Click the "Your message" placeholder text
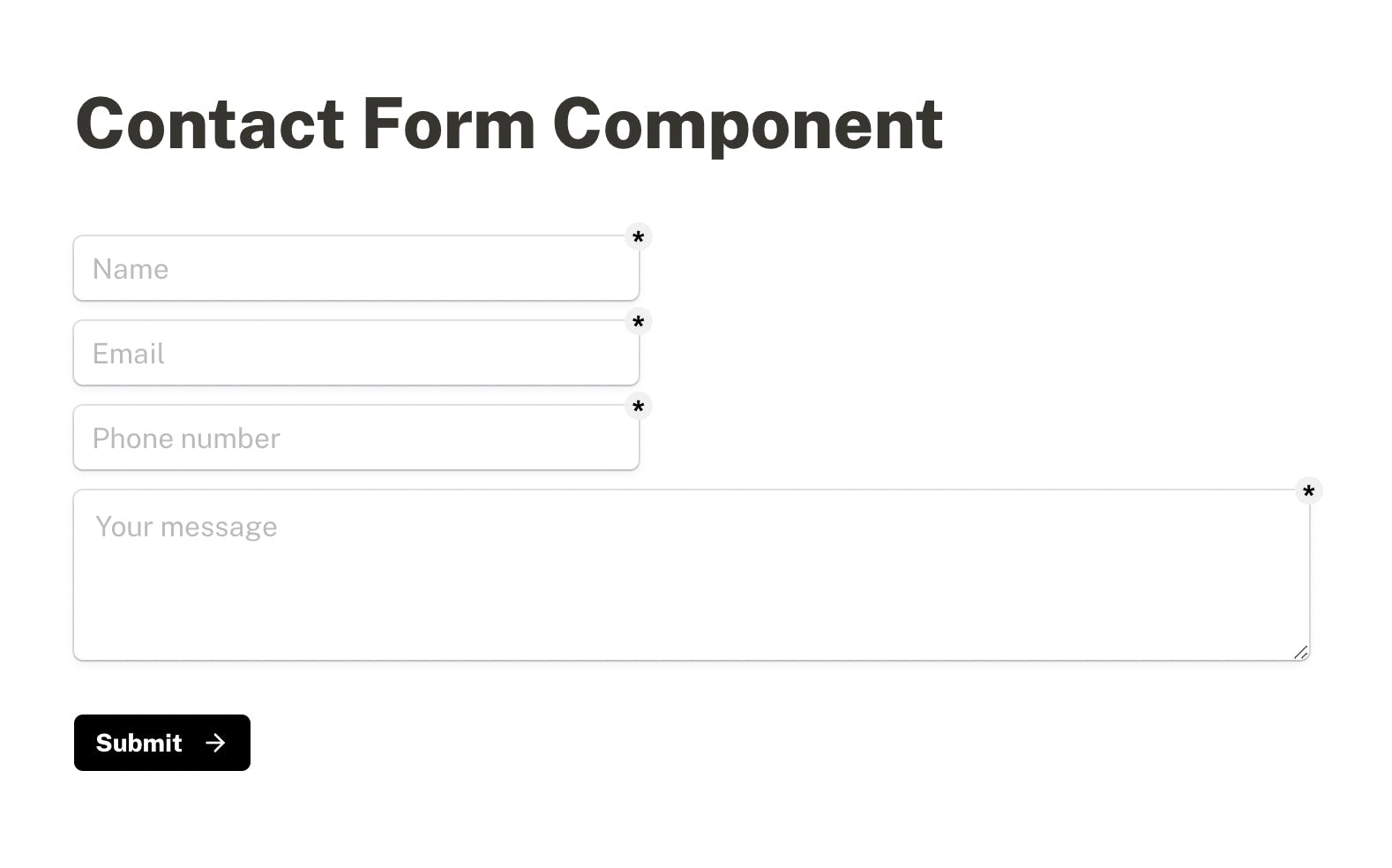This screenshot has height=868, width=1392. tap(186, 527)
